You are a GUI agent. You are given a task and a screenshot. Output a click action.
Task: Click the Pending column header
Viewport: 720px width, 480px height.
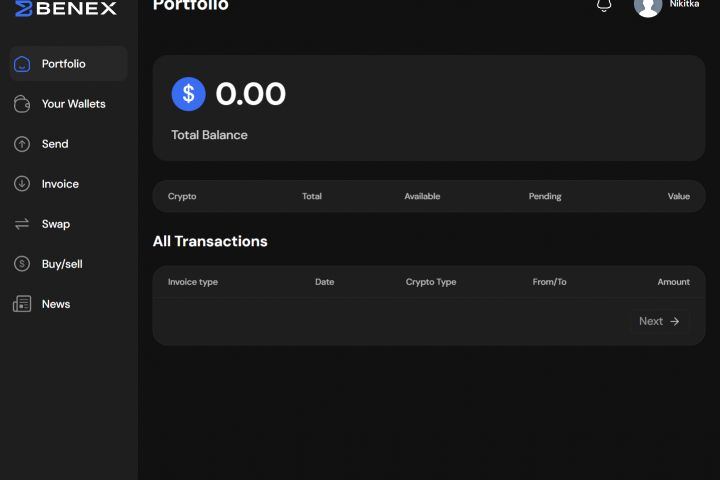(x=545, y=196)
